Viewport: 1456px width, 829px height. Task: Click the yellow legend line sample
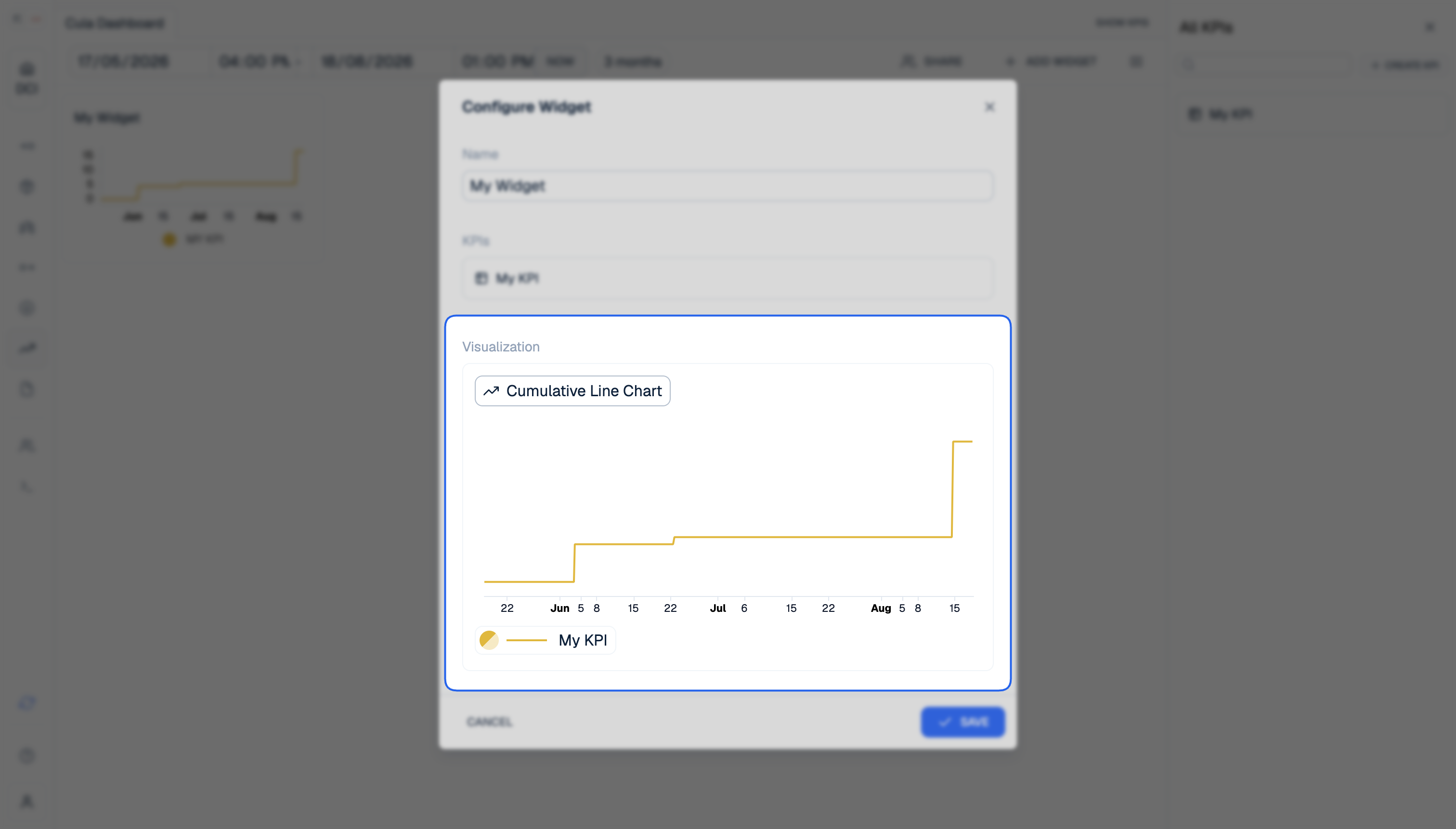point(526,640)
